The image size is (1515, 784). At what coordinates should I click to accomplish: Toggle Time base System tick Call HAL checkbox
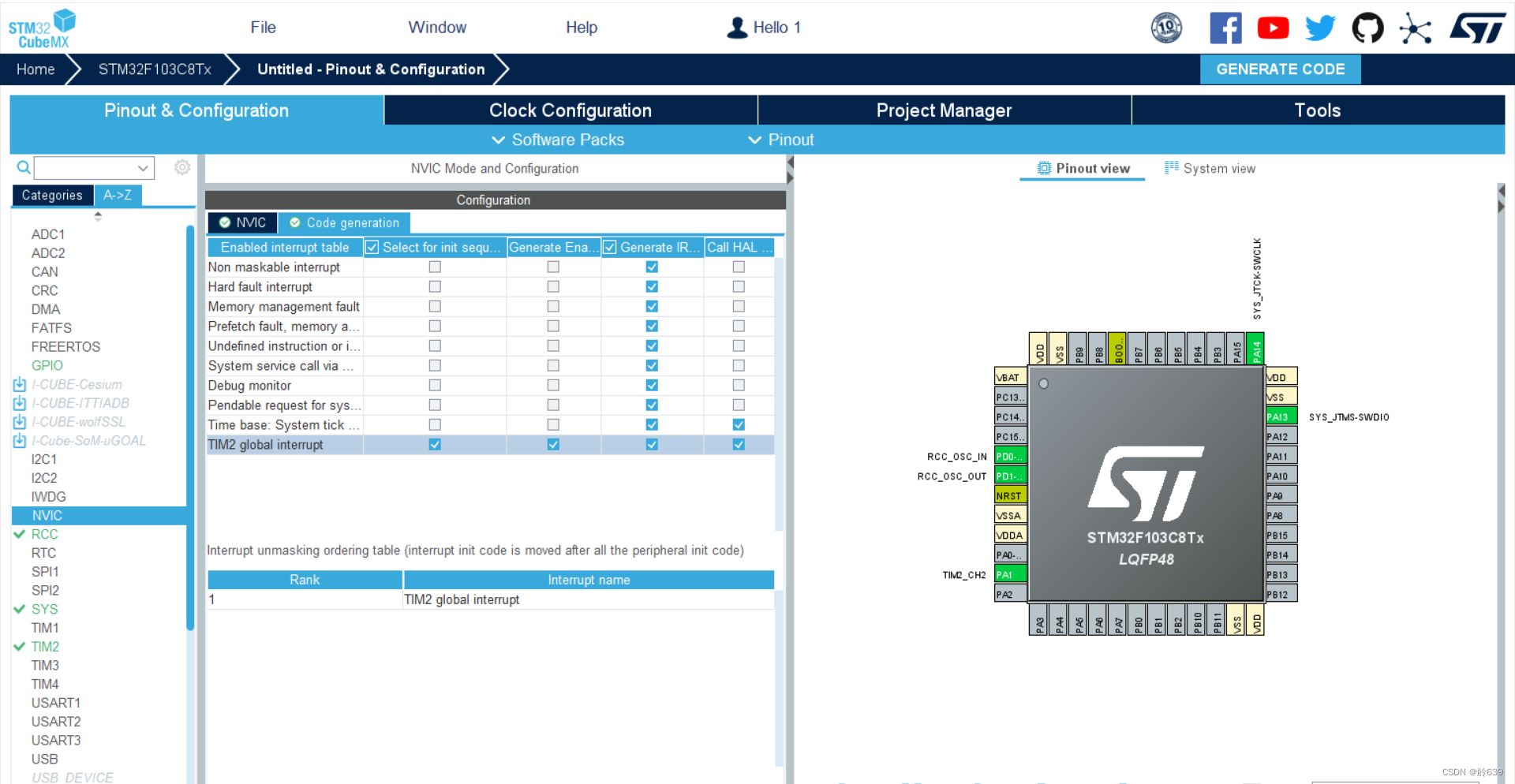click(x=739, y=425)
